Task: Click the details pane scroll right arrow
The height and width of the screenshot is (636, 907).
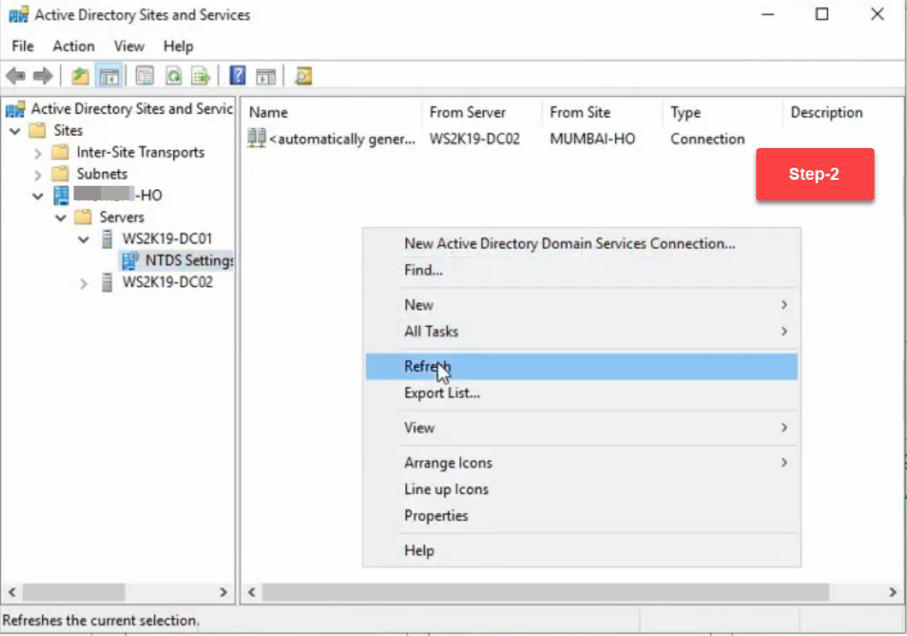Action: click(893, 592)
